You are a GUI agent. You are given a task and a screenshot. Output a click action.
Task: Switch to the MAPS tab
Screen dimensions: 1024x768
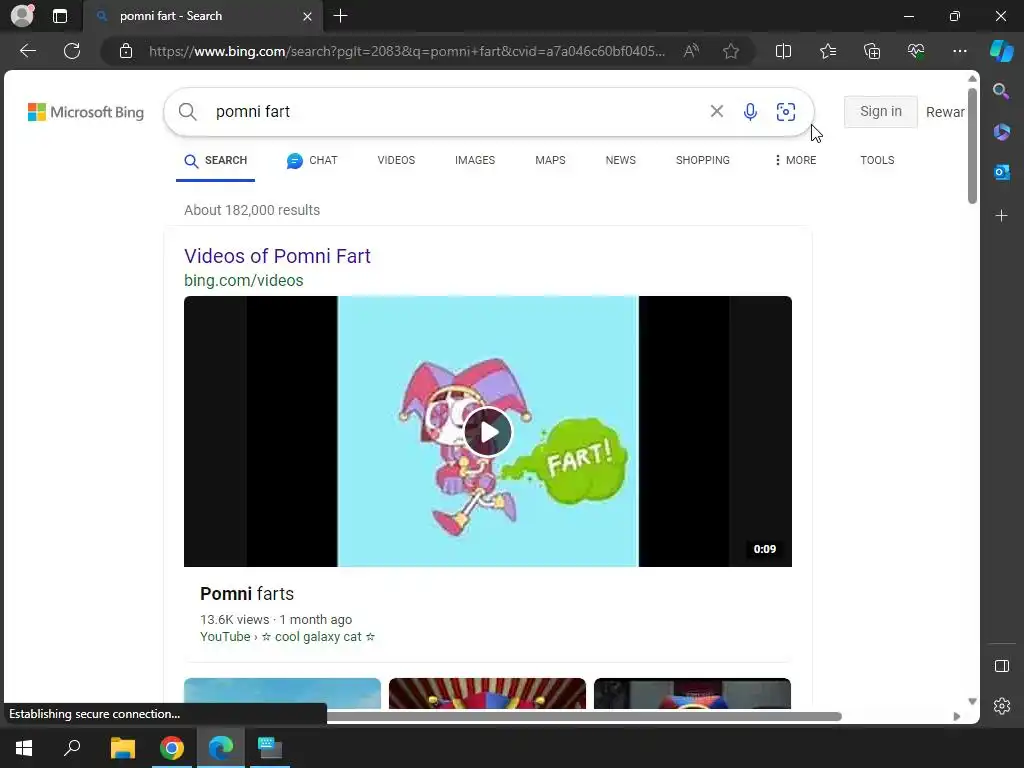(551, 161)
